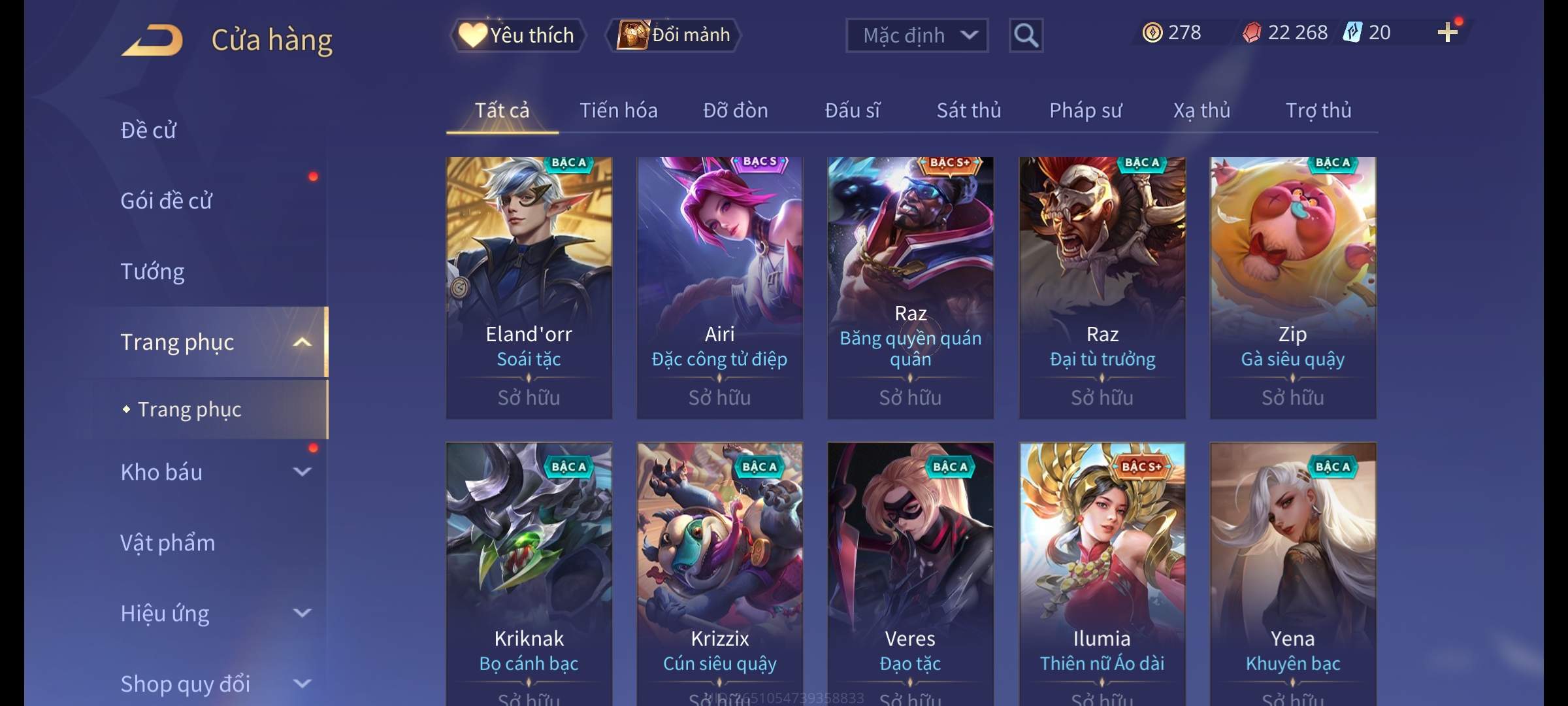Image resolution: width=1568 pixels, height=706 pixels.
Task: Select Airi Đặc công tử điệp skin card
Action: (x=719, y=288)
